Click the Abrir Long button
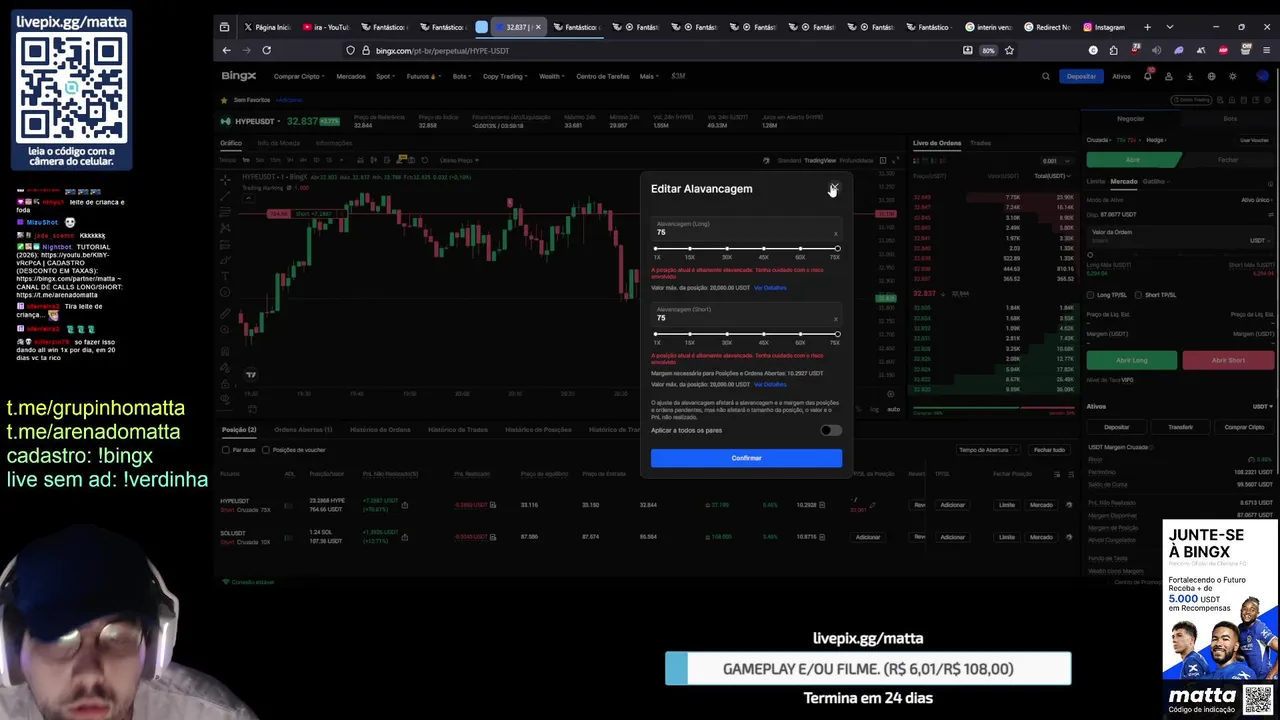 [x=1132, y=360]
